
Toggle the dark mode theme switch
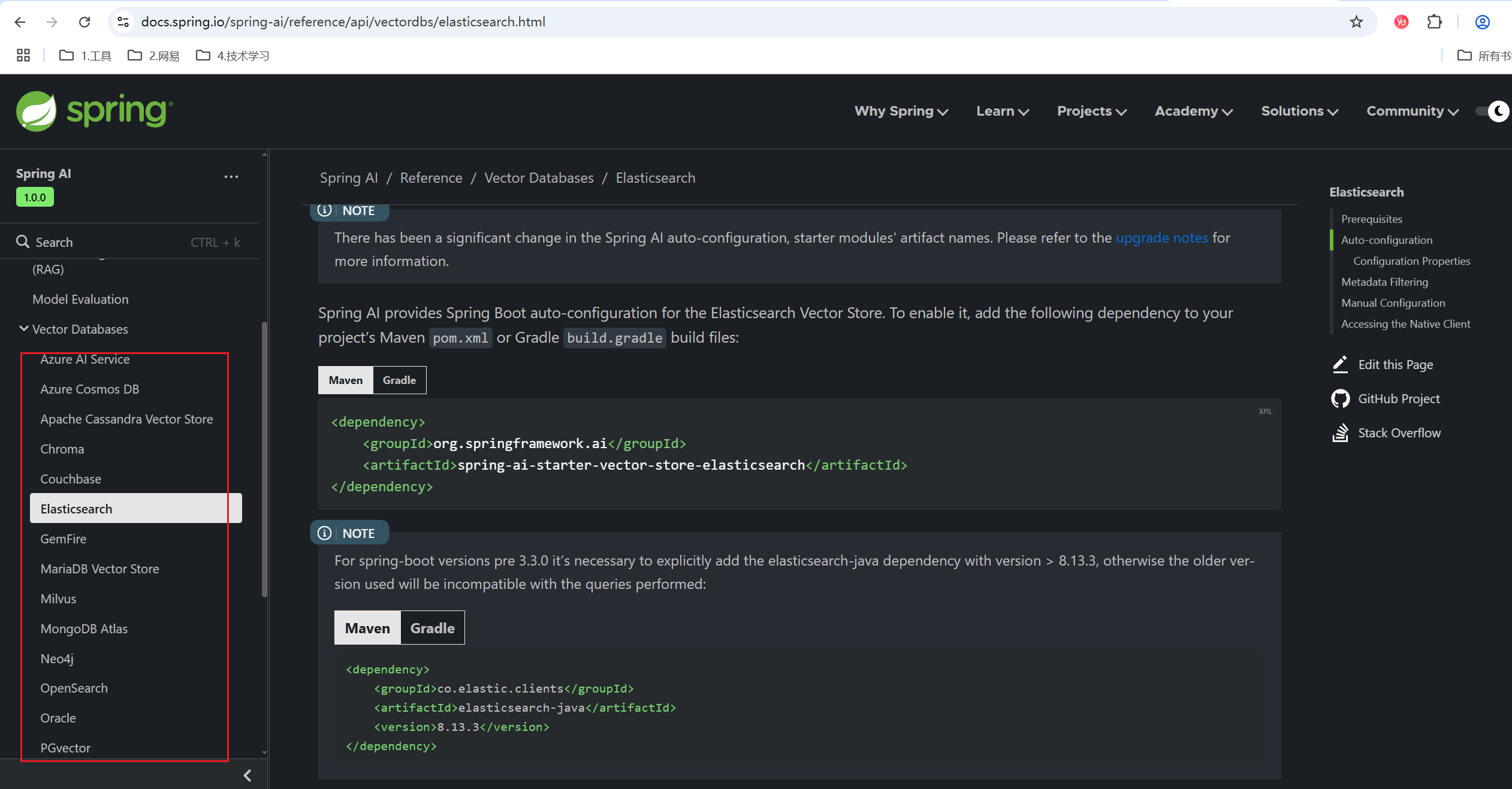1492,111
